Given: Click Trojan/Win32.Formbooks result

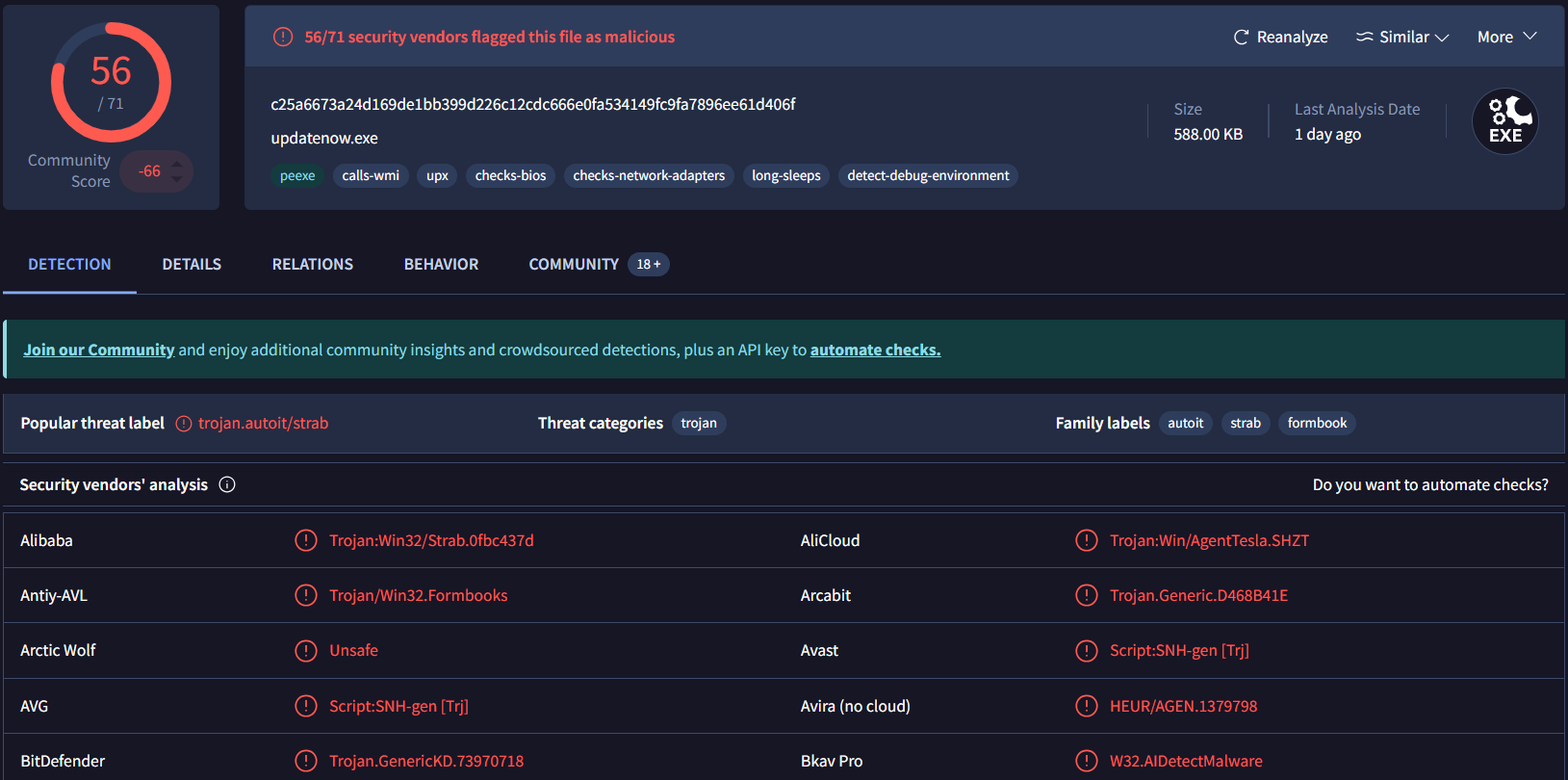Looking at the screenshot, I should [418, 595].
